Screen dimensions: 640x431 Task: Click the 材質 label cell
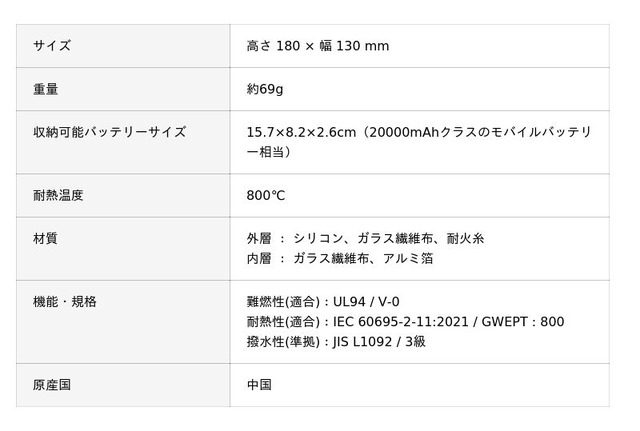pos(46,238)
